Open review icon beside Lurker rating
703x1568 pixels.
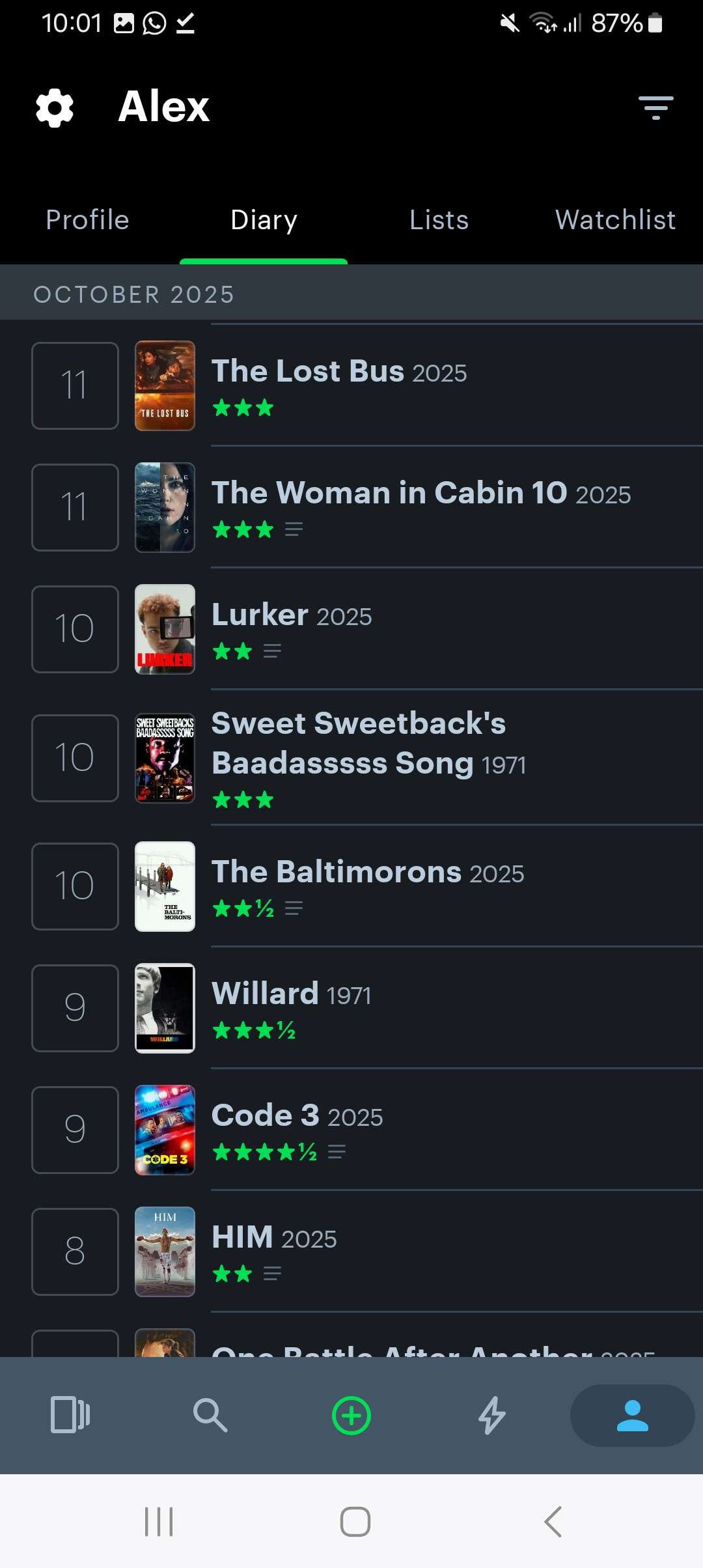[273, 651]
